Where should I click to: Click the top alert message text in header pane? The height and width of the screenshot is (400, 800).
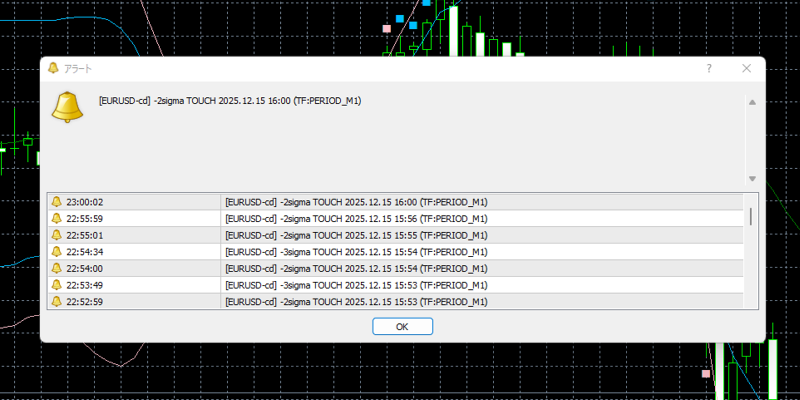pos(230,100)
